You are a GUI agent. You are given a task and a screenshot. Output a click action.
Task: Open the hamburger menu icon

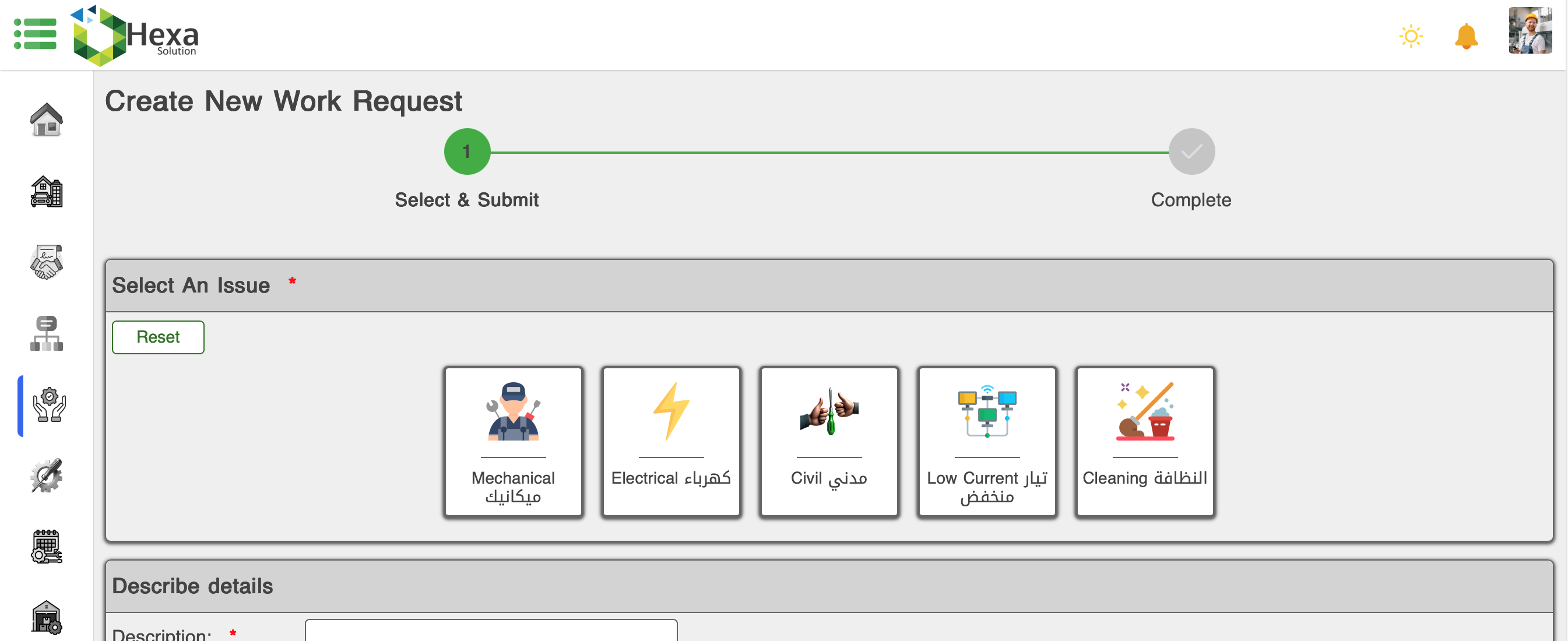click(x=36, y=34)
